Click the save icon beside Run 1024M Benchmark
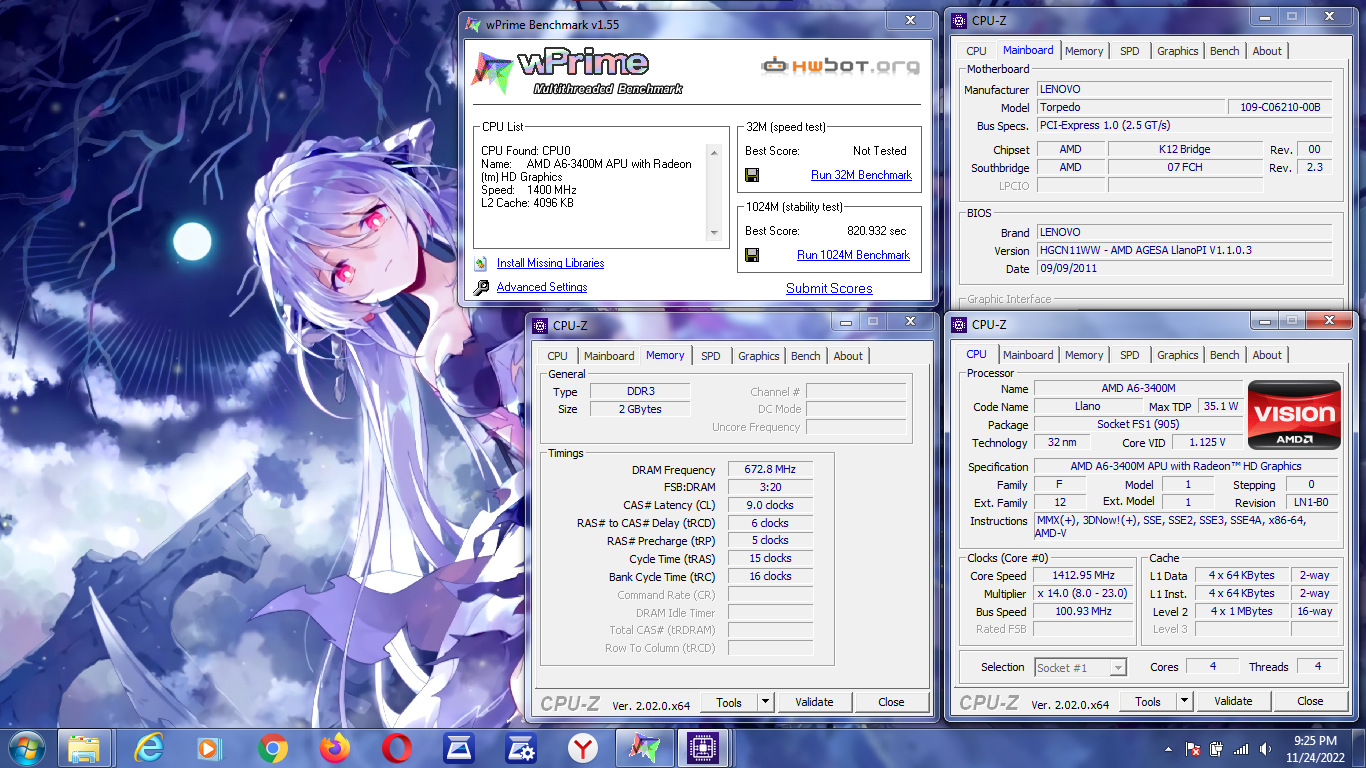1366x768 pixels. [x=752, y=255]
